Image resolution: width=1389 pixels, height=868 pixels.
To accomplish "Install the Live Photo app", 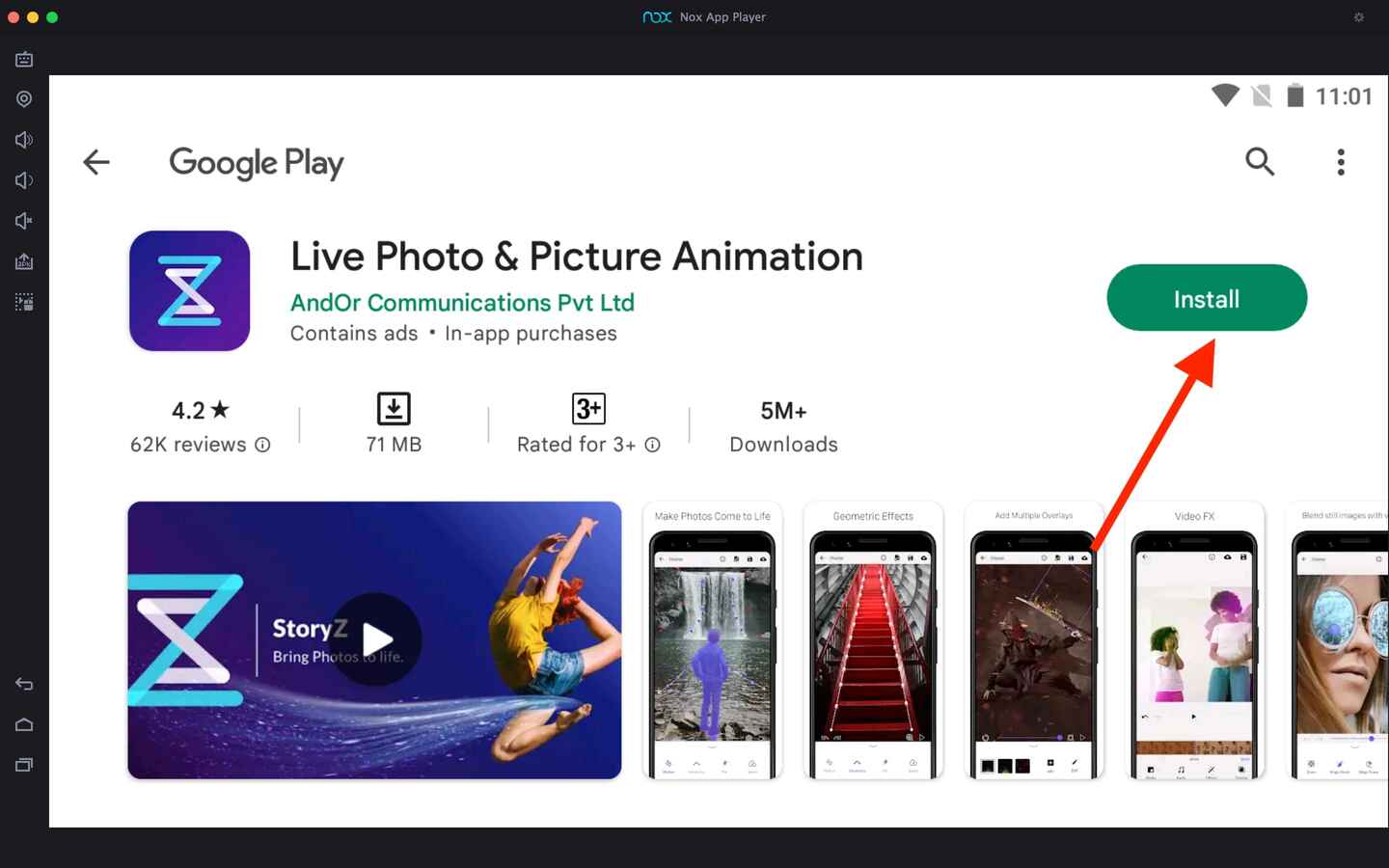I will click(x=1207, y=298).
